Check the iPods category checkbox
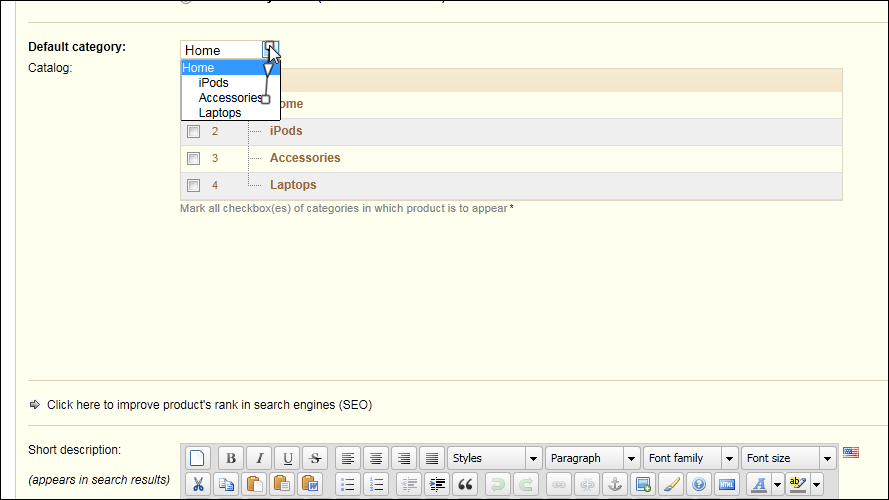Viewport: 889px width, 500px height. point(193,132)
